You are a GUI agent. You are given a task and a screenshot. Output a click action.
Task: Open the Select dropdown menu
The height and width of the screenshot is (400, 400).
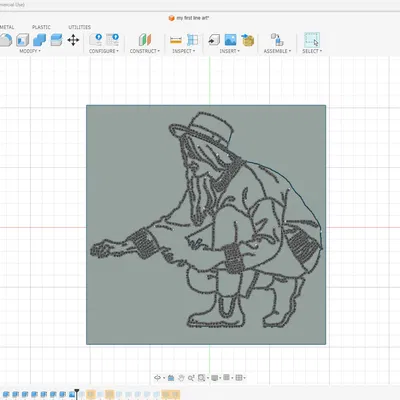tap(312, 51)
